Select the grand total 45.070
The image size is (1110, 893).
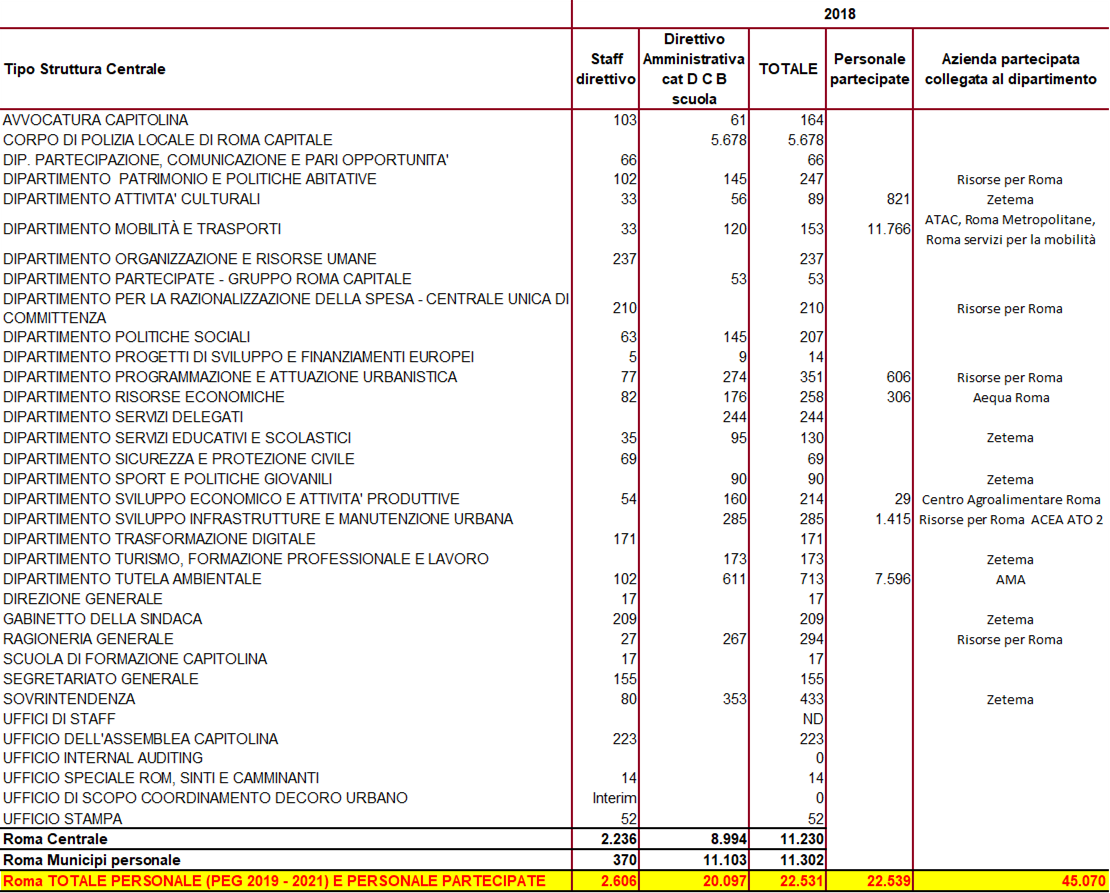(x=1083, y=881)
